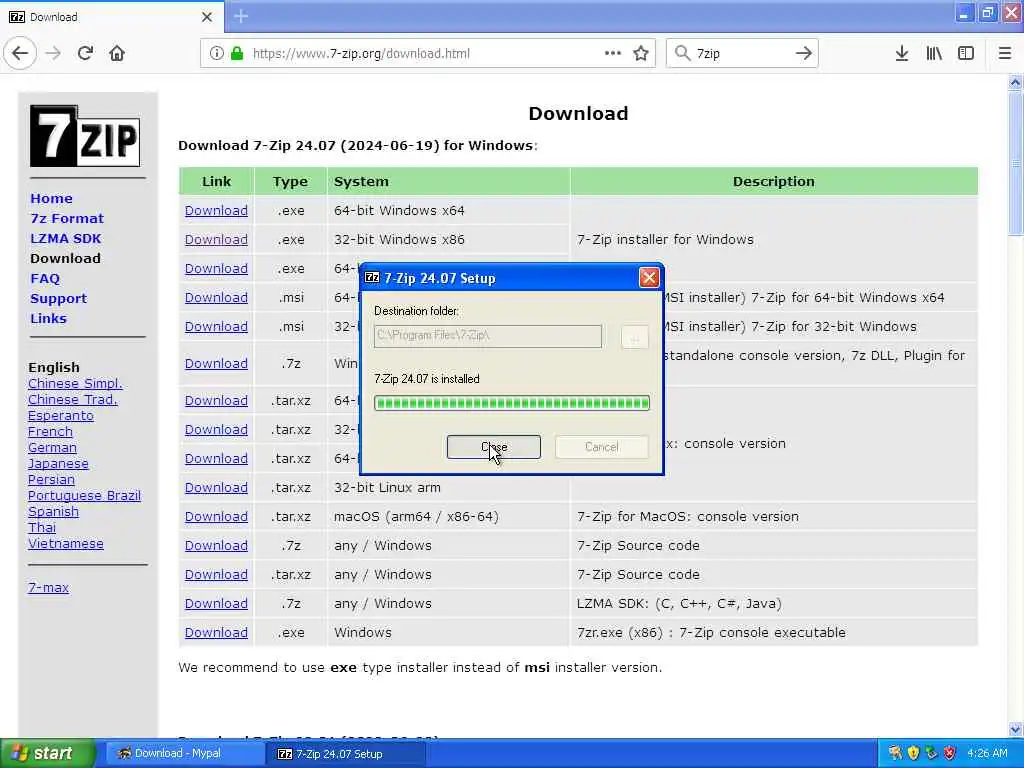Open the hamburger application menu
Image resolution: width=1024 pixels, height=768 pixels.
coord(1005,53)
